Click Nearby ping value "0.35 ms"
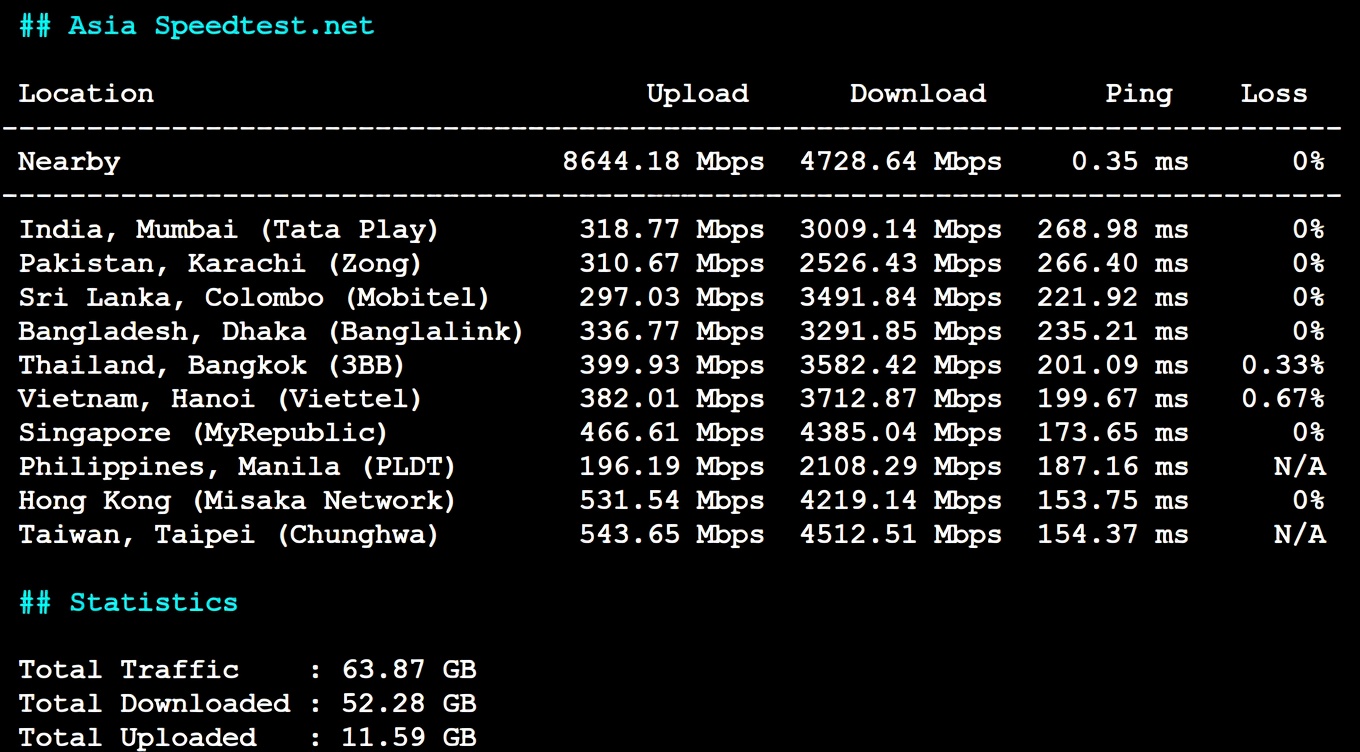This screenshot has width=1360, height=752. pos(1130,162)
